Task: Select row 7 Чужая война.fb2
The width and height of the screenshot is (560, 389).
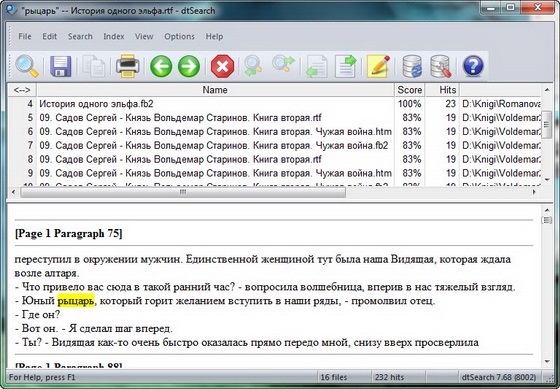Action: pos(214,146)
